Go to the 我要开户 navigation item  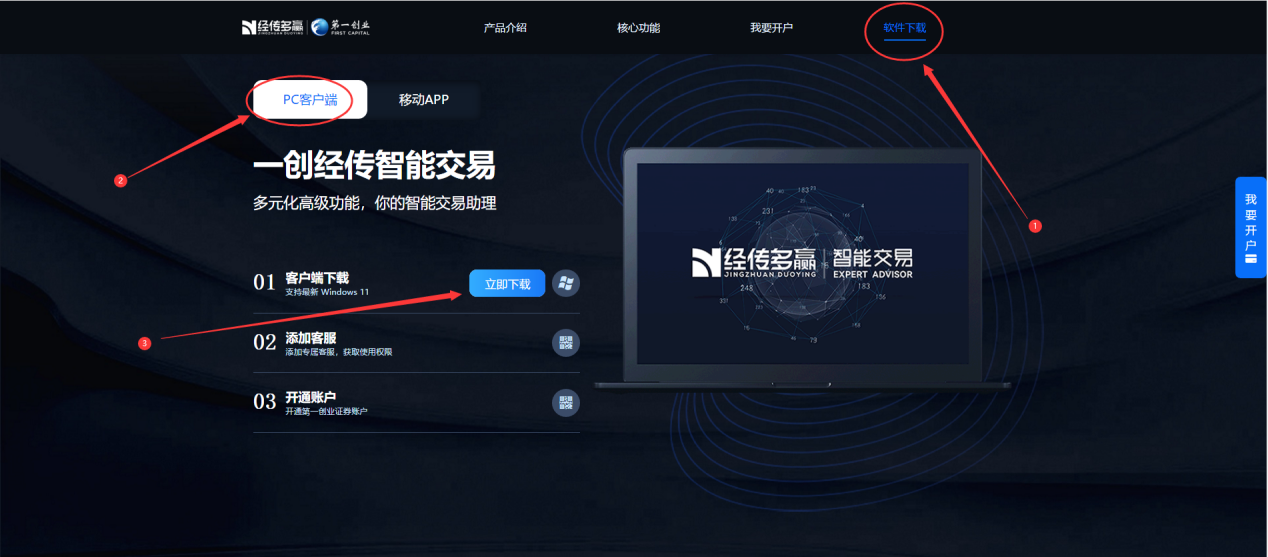(771, 28)
